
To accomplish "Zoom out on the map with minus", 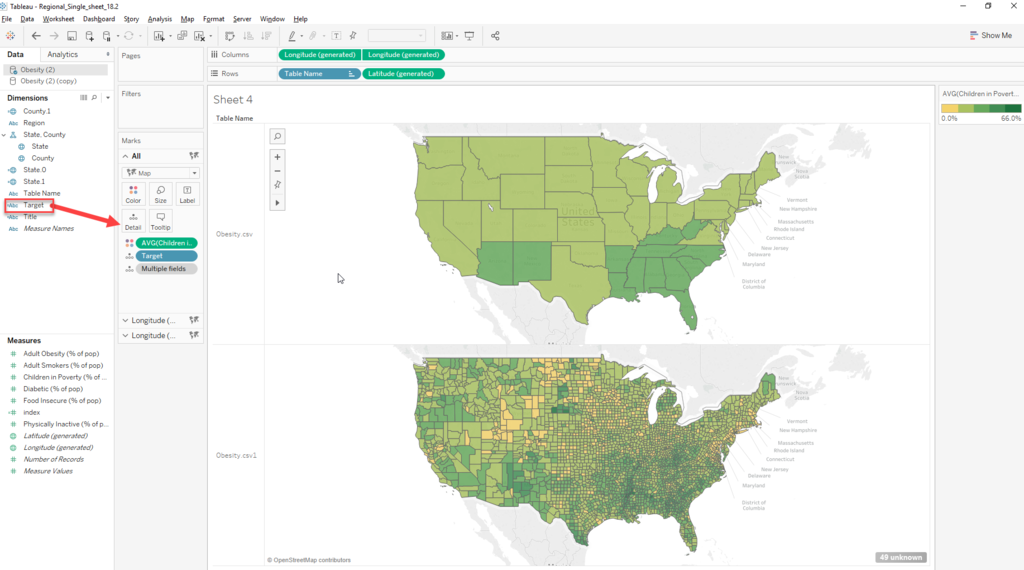I will [278, 171].
